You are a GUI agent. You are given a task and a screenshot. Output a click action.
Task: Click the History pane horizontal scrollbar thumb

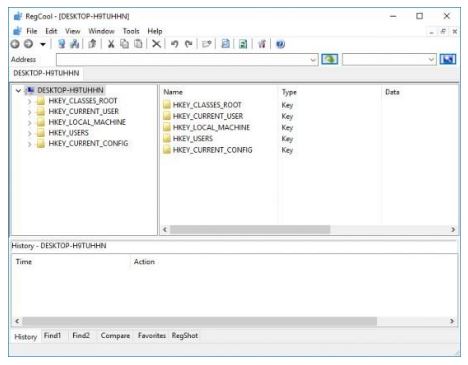[200, 321]
